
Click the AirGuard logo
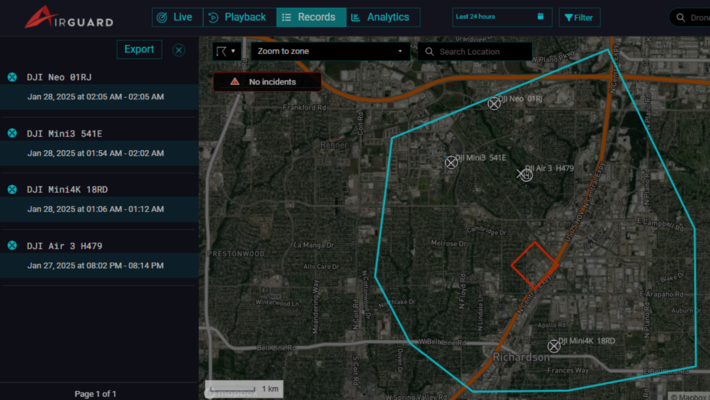[69, 17]
